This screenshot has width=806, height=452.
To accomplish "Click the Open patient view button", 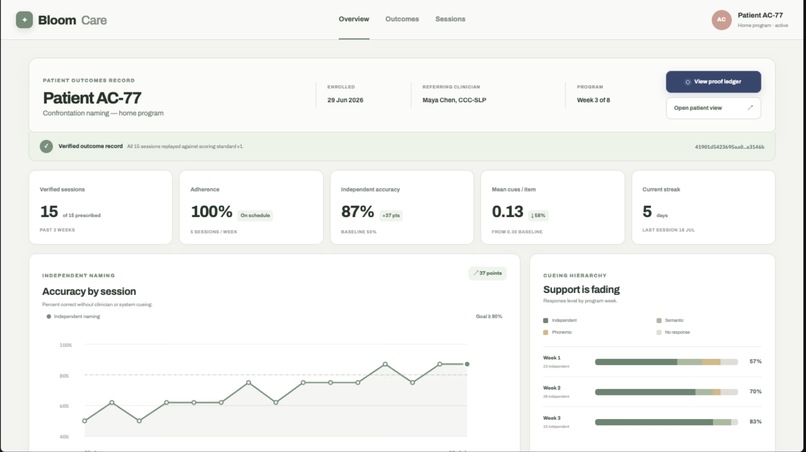I will (x=713, y=108).
